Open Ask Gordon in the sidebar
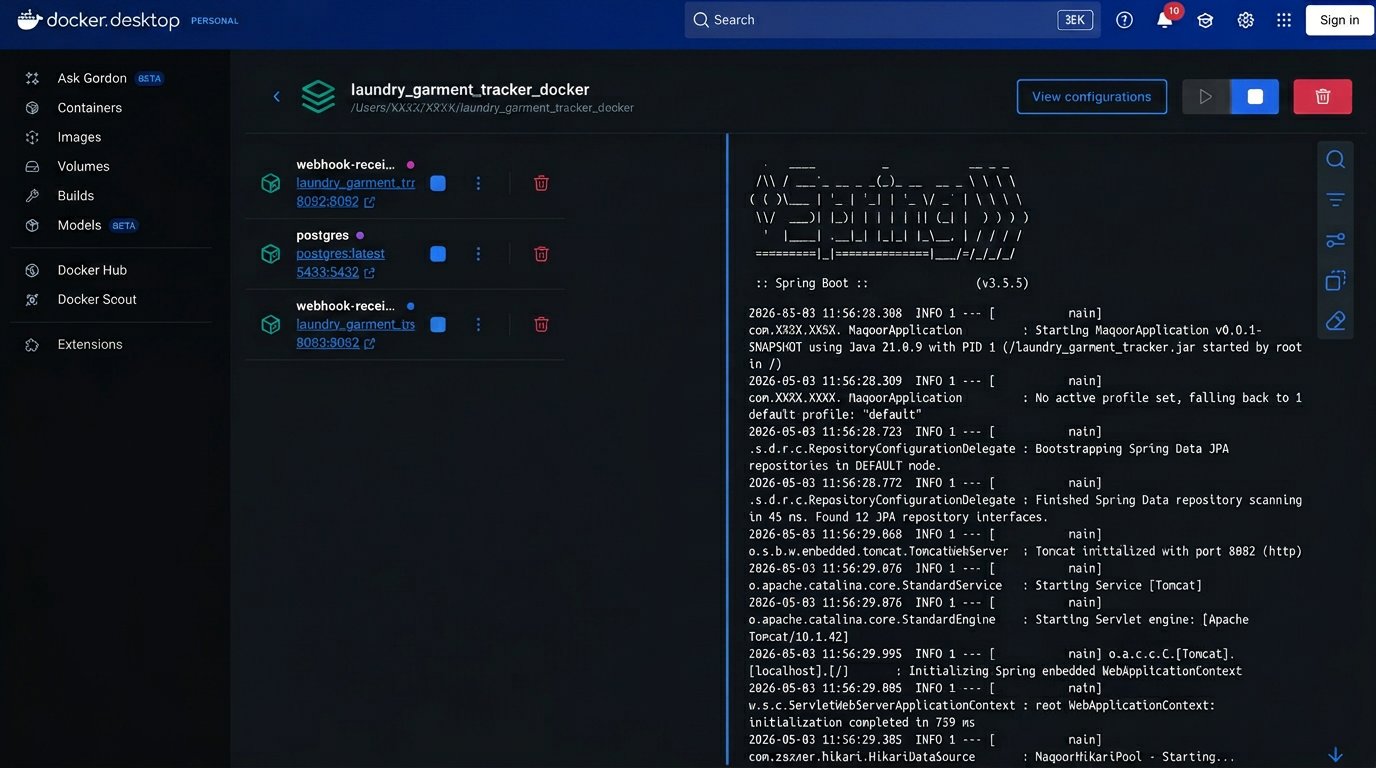 (x=92, y=78)
